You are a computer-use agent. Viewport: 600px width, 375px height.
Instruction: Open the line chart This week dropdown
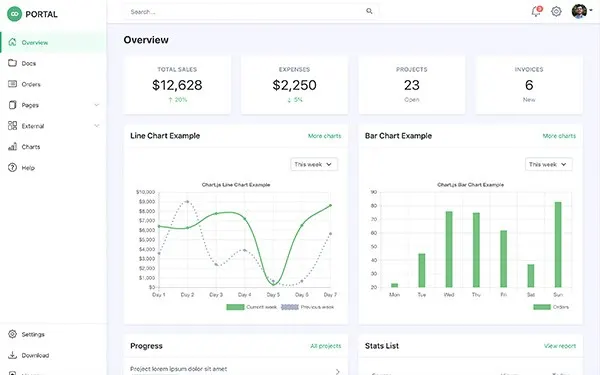(314, 164)
